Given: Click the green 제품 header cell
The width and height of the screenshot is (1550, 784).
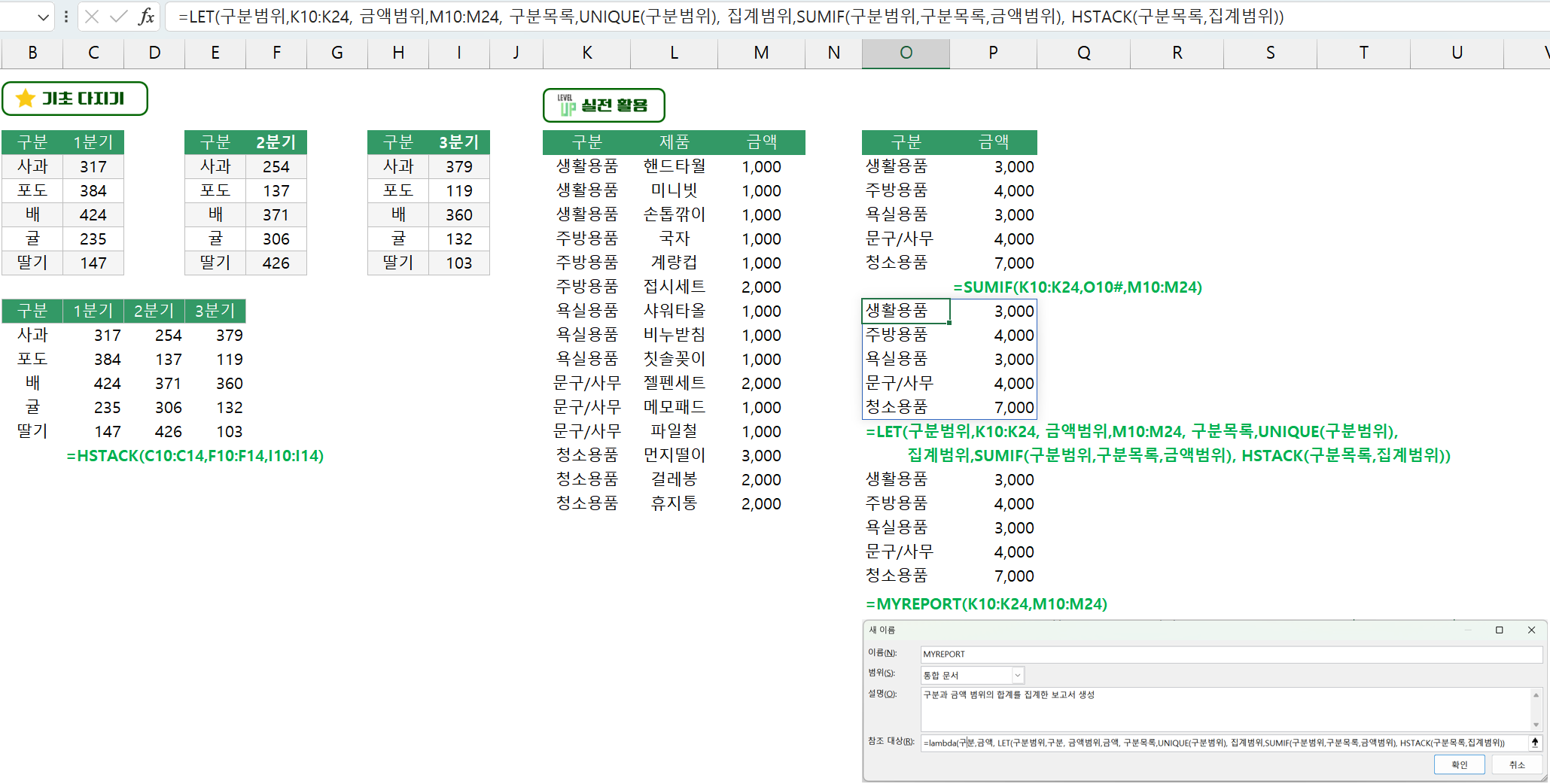Looking at the screenshot, I should point(674,142).
